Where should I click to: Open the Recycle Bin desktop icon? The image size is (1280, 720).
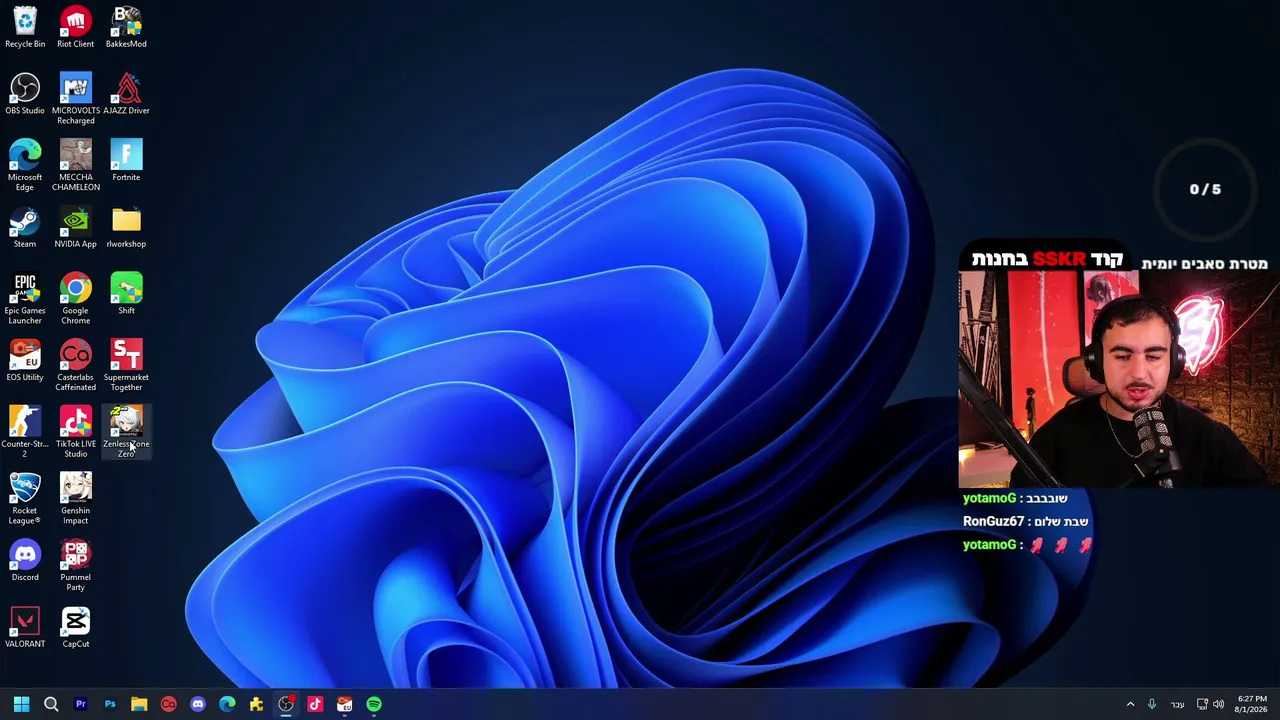pos(25,28)
